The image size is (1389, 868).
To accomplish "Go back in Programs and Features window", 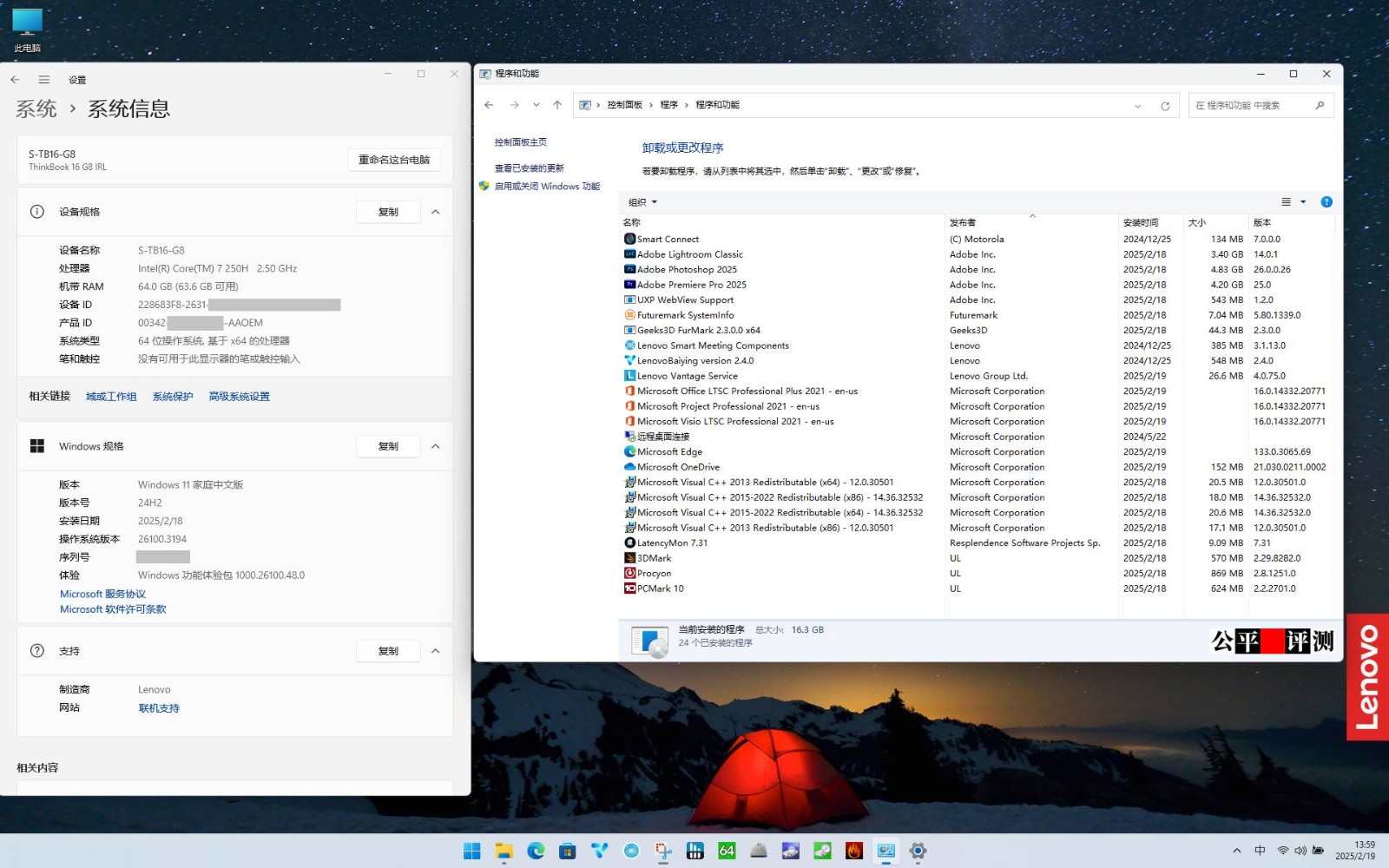I will click(489, 105).
